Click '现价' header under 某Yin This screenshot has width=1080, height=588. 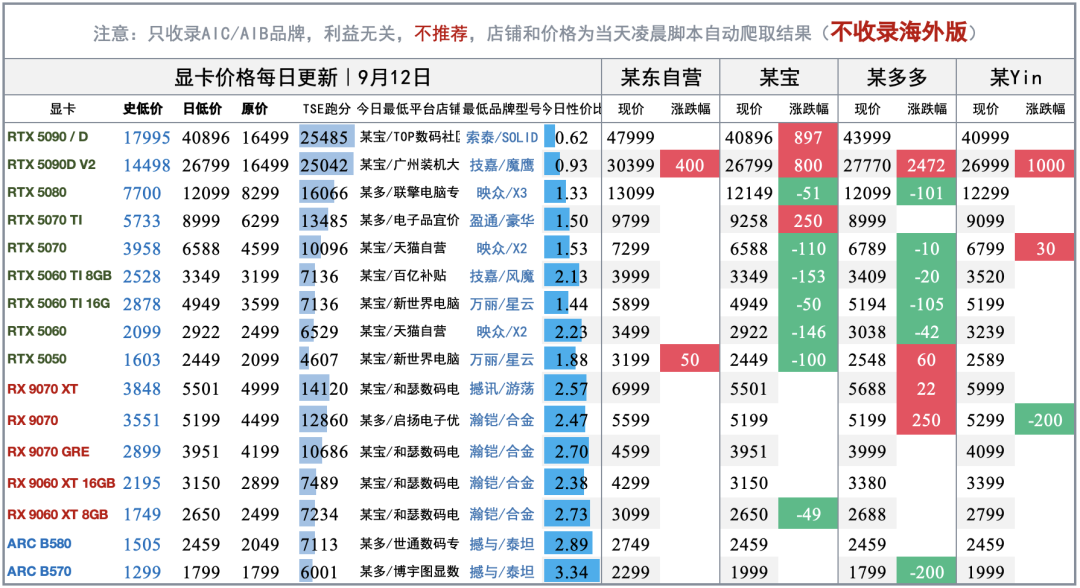[x=986, y=109]
